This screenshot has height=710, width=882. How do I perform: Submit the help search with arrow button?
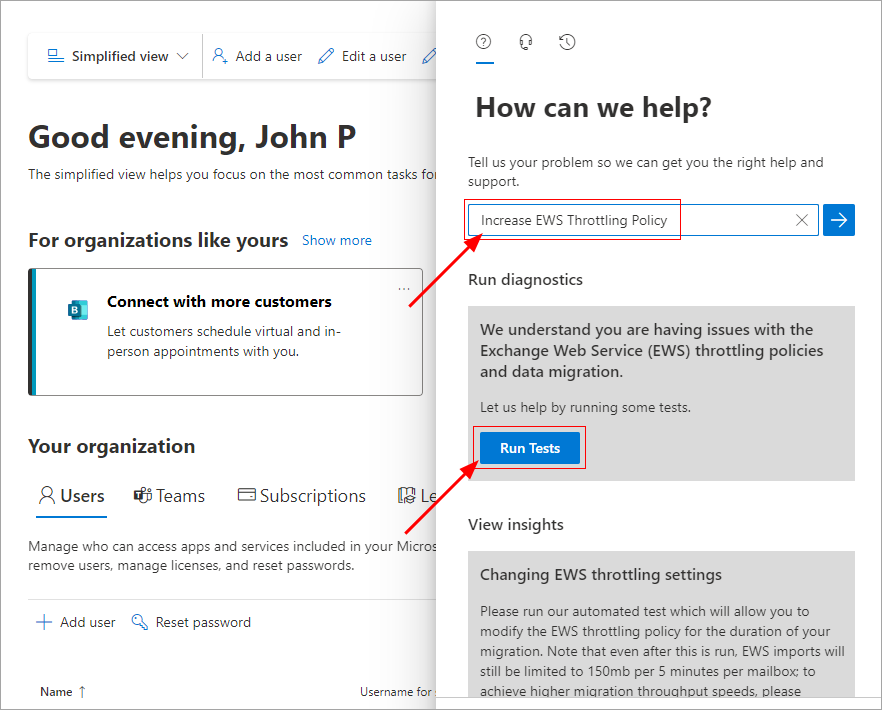(839, 220)
